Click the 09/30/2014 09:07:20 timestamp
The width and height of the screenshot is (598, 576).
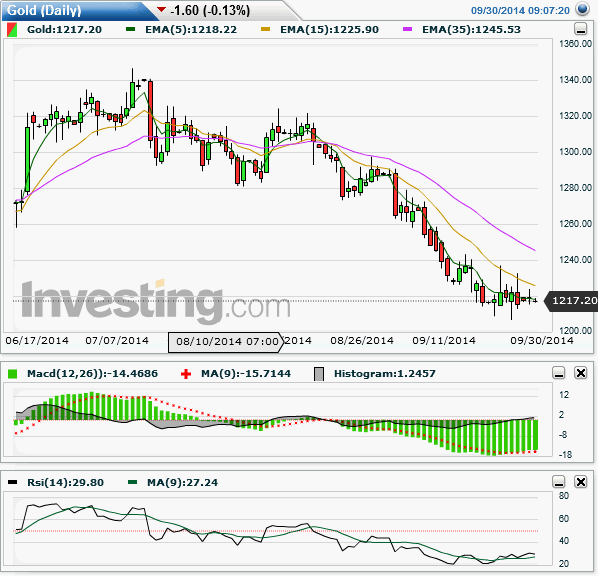[520, 10]
